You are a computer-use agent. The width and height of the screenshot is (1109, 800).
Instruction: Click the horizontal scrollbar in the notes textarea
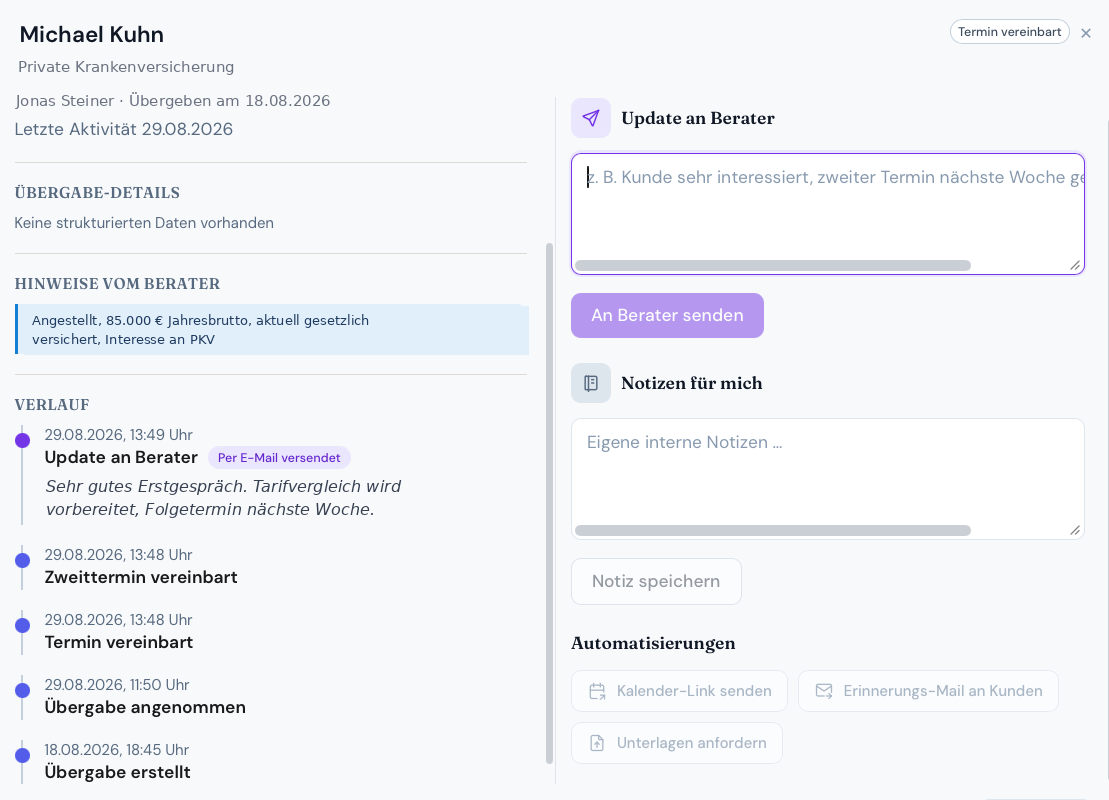point(772,531)
